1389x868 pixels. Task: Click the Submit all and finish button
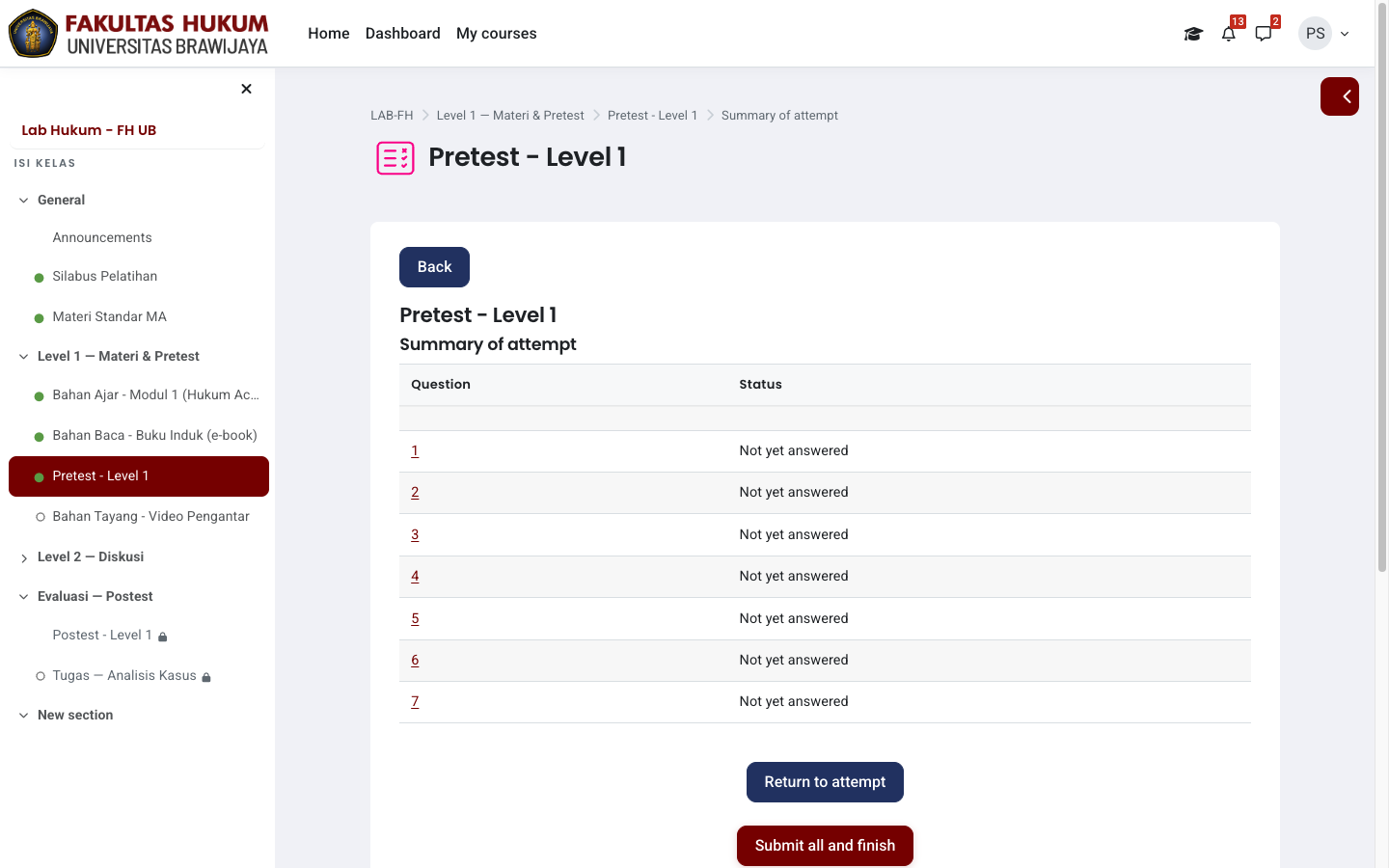pyautogui.click(x=825, y=846)
